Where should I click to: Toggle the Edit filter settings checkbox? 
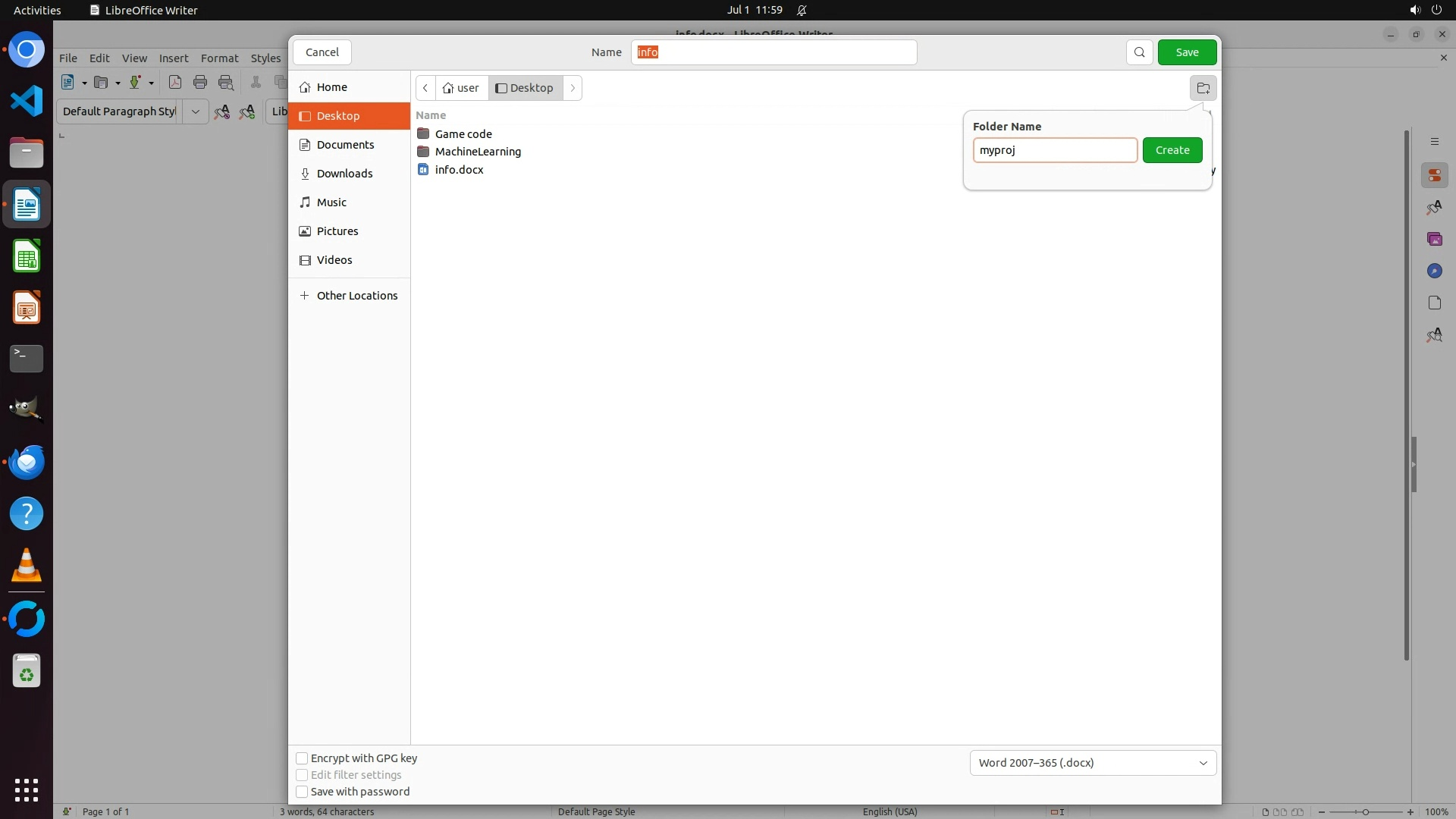(302, 775)
